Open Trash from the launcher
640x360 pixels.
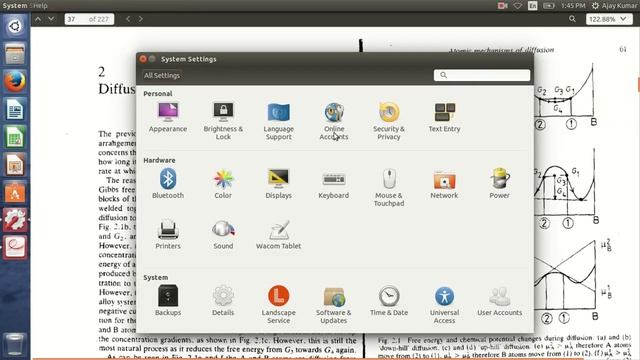(x=15, y=345)
